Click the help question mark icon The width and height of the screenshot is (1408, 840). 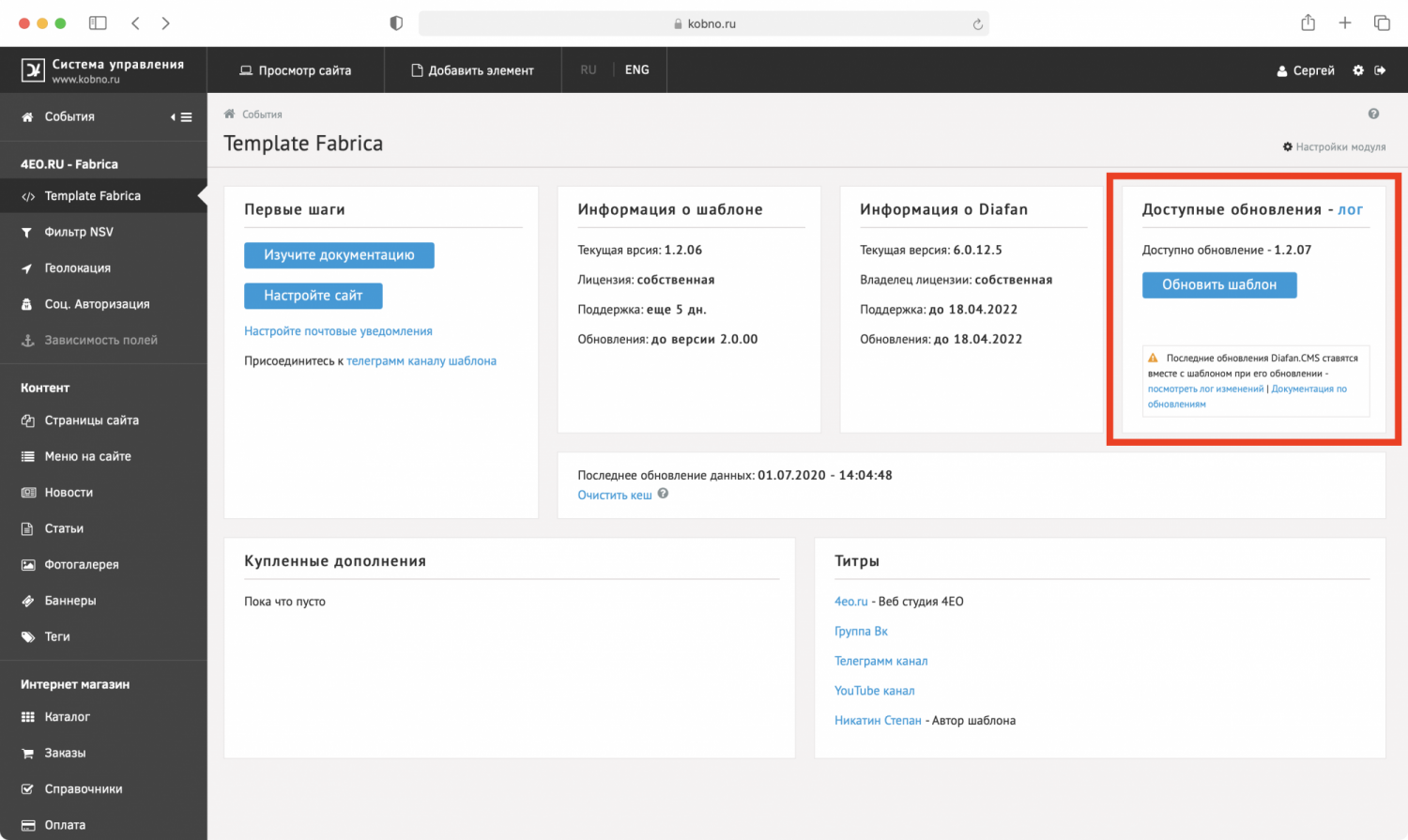pos(1373,114)
